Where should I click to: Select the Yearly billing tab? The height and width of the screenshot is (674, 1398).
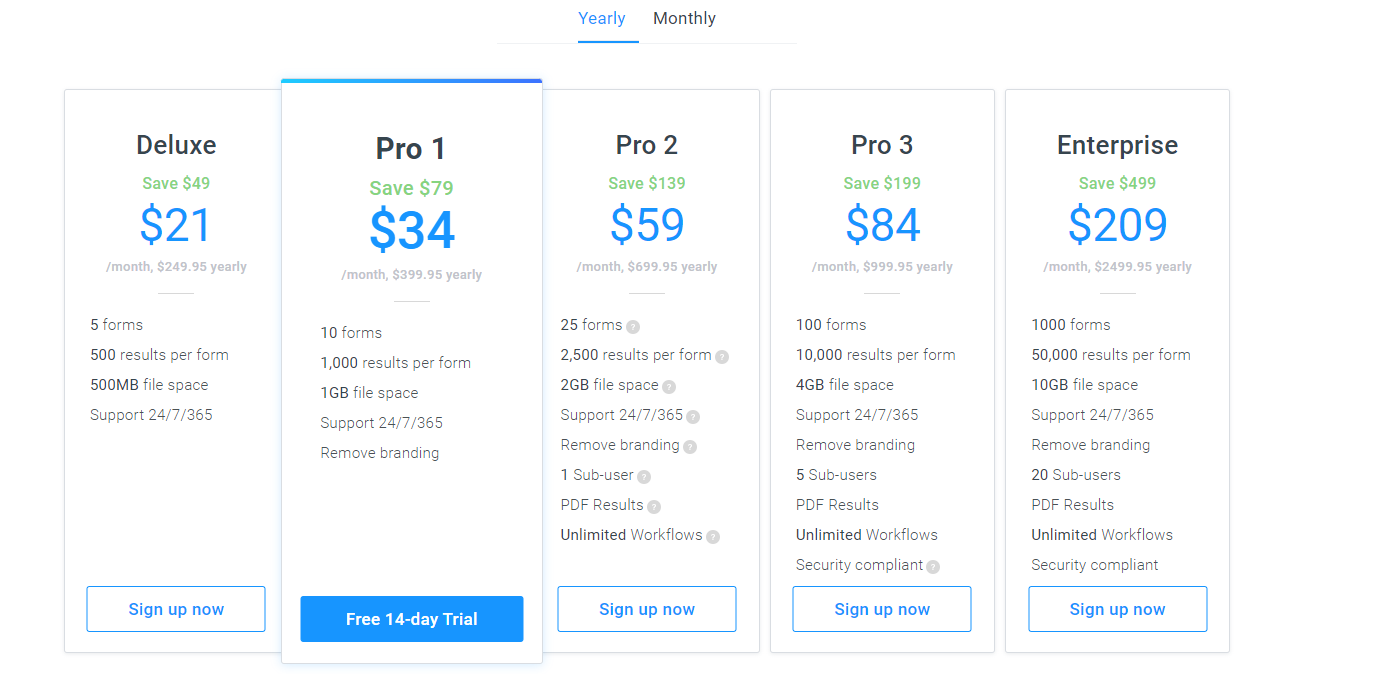coord(602,18)
